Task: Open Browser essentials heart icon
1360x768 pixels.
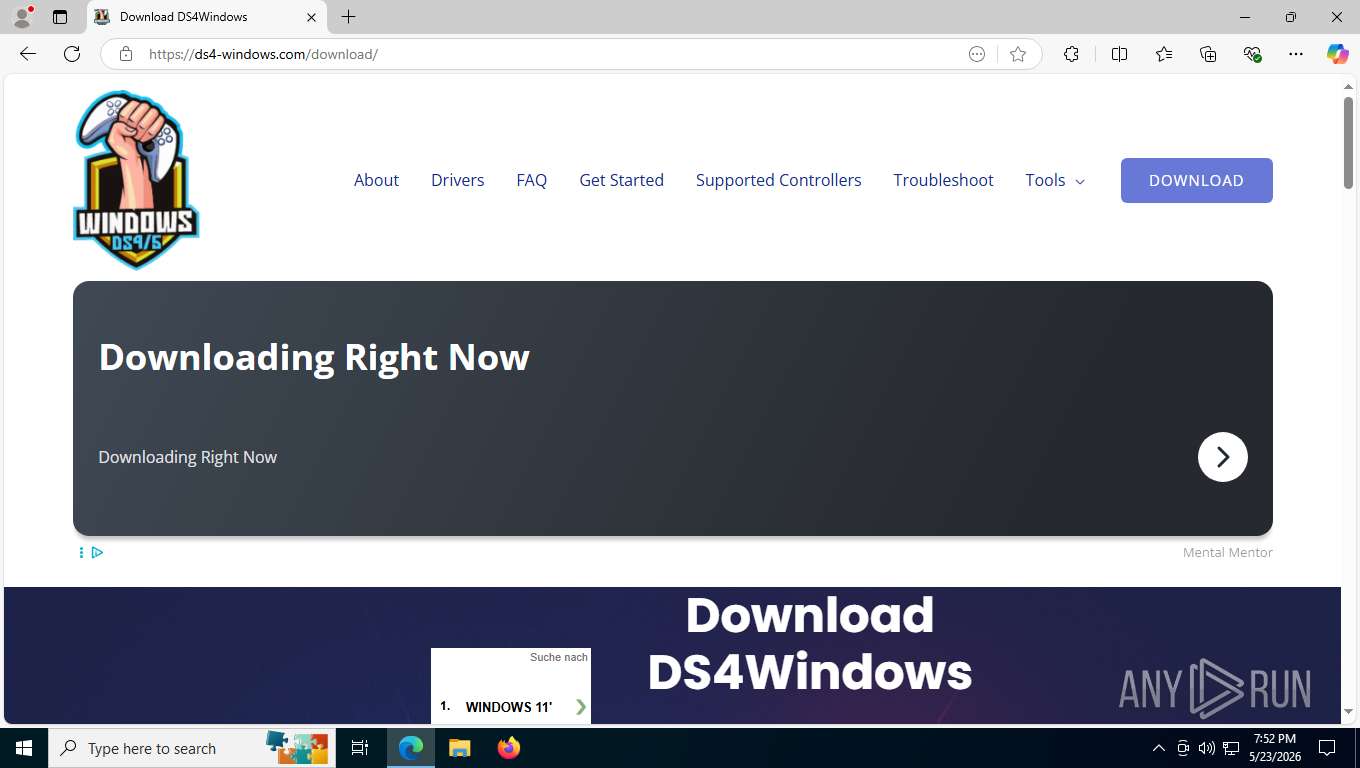Action: 1252,54
